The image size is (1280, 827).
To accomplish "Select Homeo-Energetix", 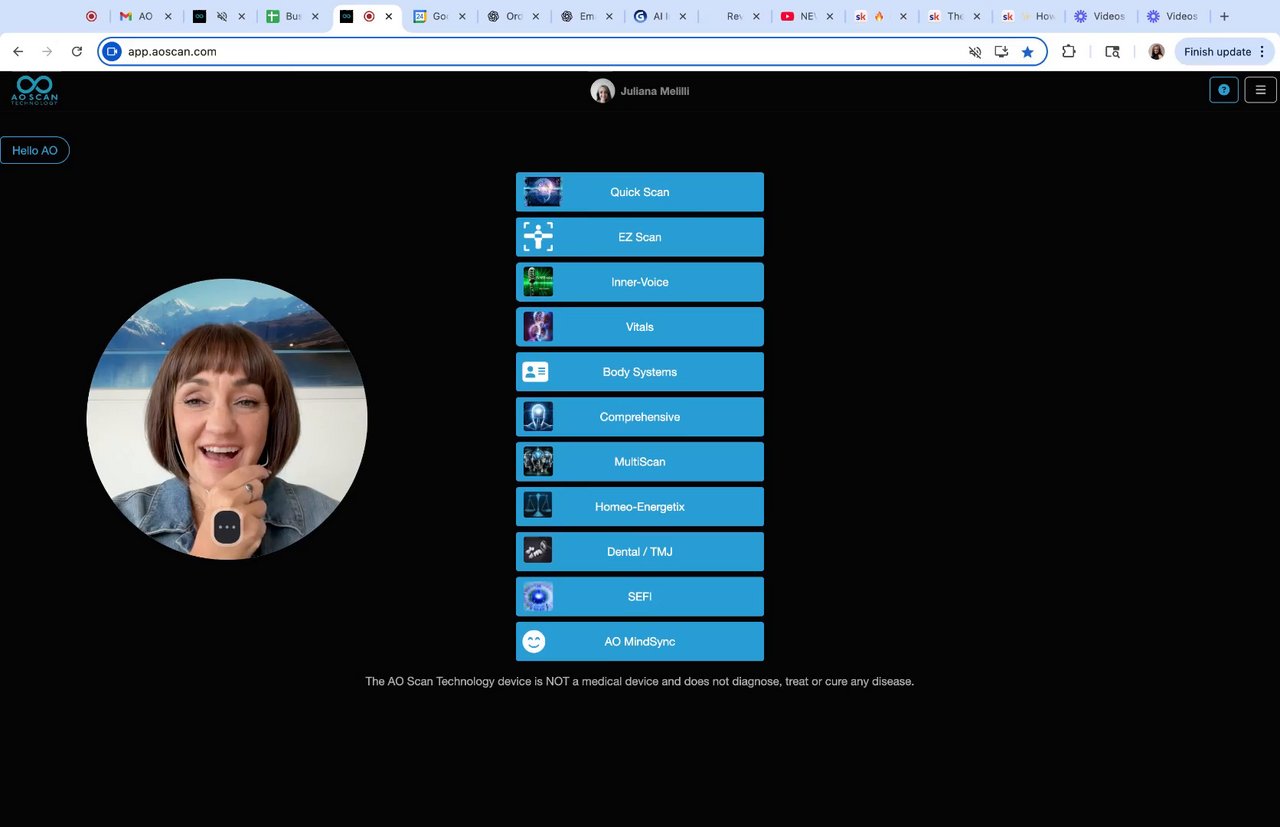I will point(640,507).
